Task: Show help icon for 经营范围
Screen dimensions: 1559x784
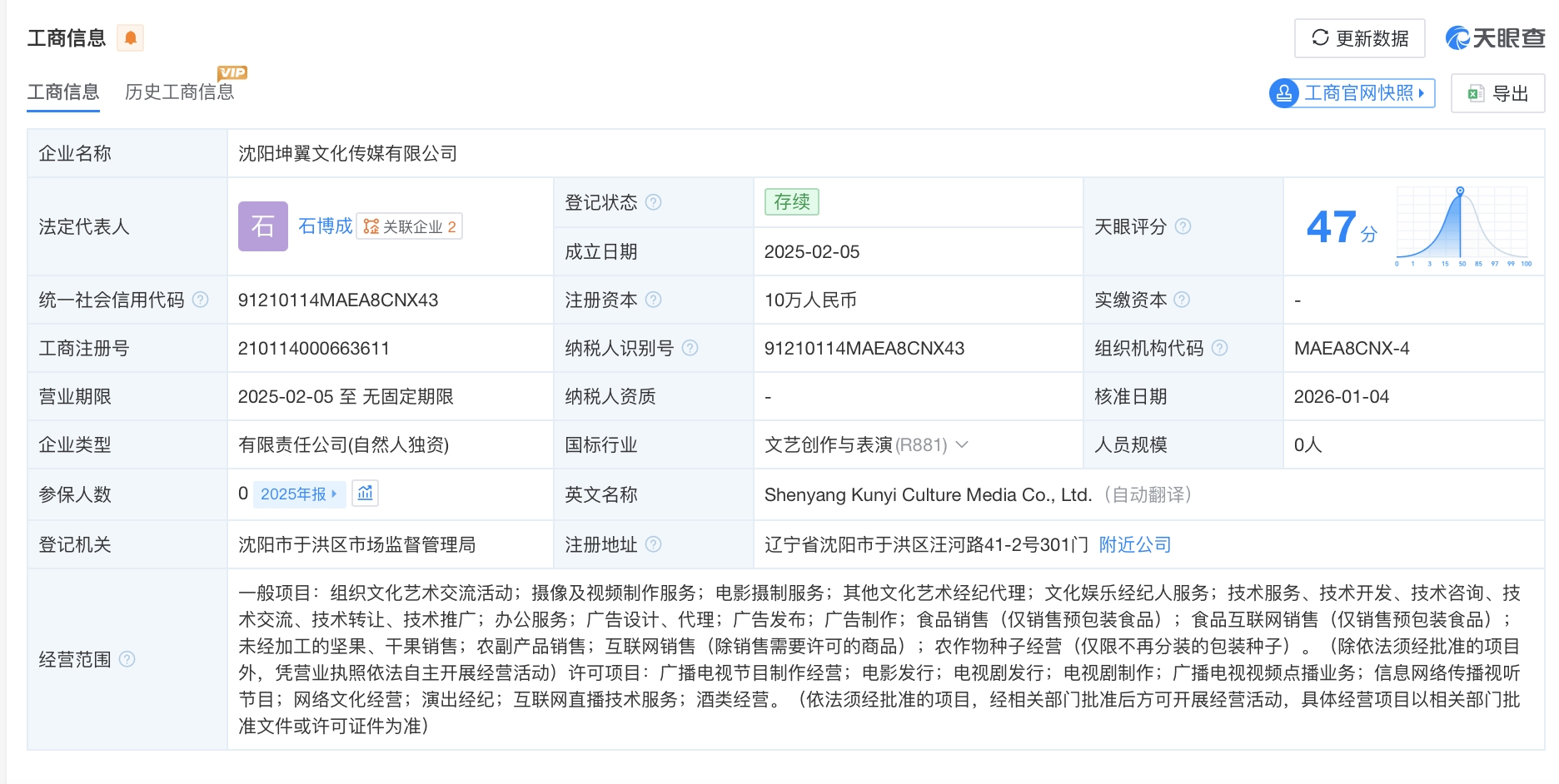Action: click(x=127, y=659)
